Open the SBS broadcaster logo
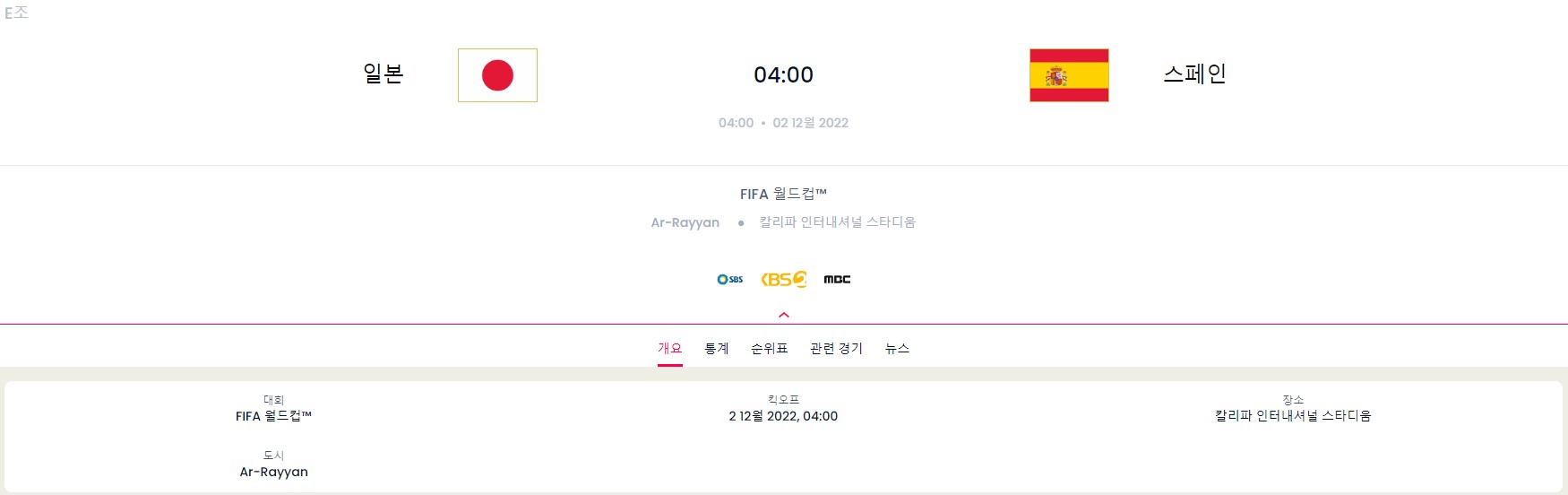1568x495 pixels. [x=730, y=279]
